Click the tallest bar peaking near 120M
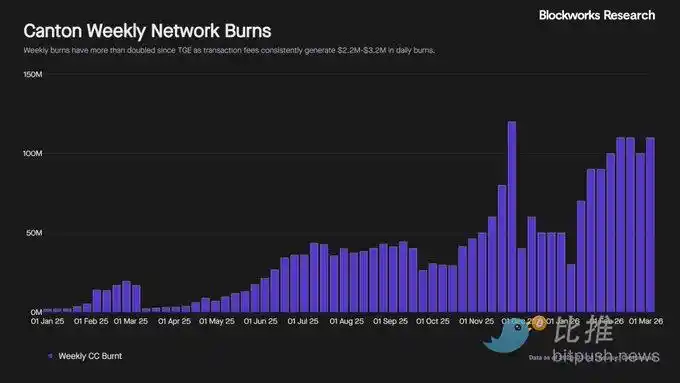The height and width of the screenshot is (383, 680). point(512,217)
